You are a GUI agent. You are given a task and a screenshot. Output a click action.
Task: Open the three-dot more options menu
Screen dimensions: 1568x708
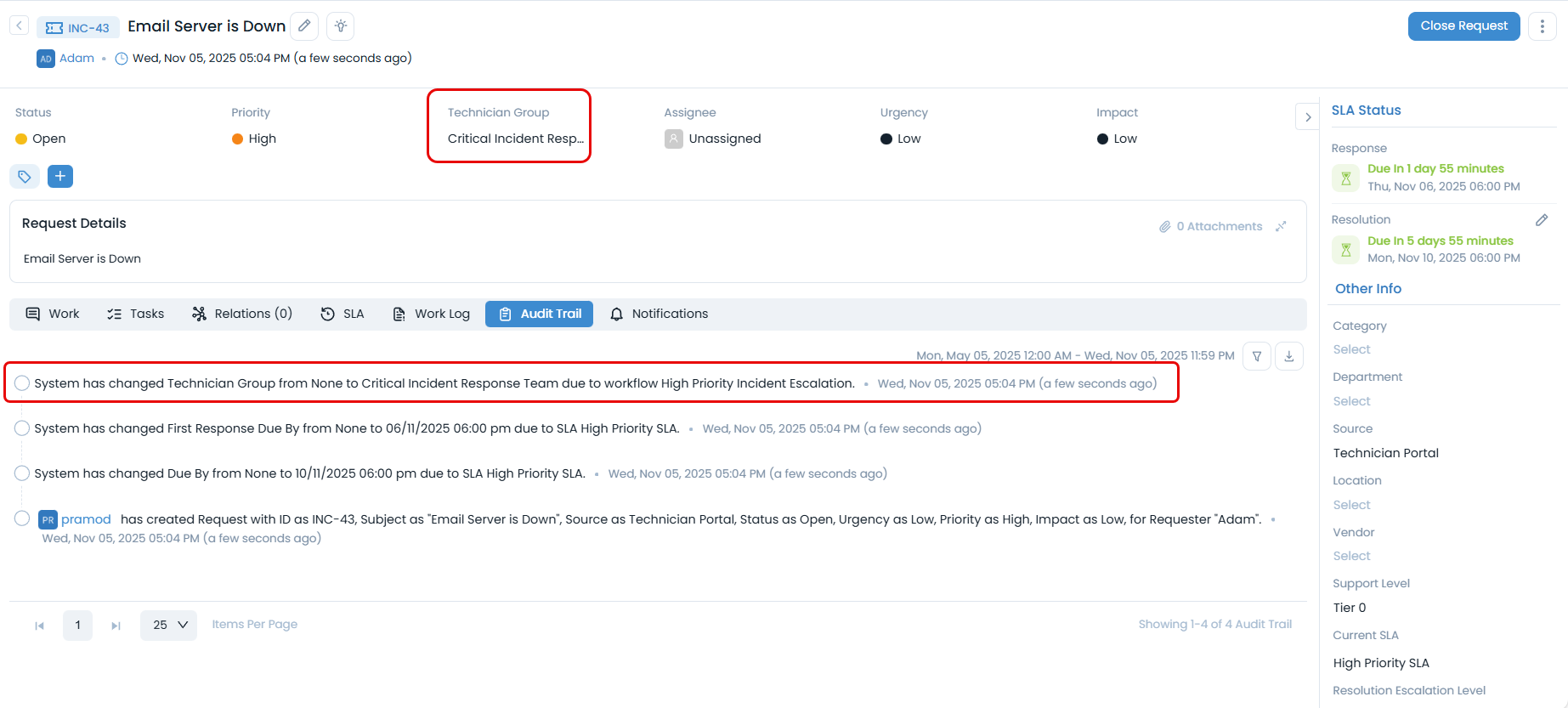pyautogui.click(x=1542, y=26)
